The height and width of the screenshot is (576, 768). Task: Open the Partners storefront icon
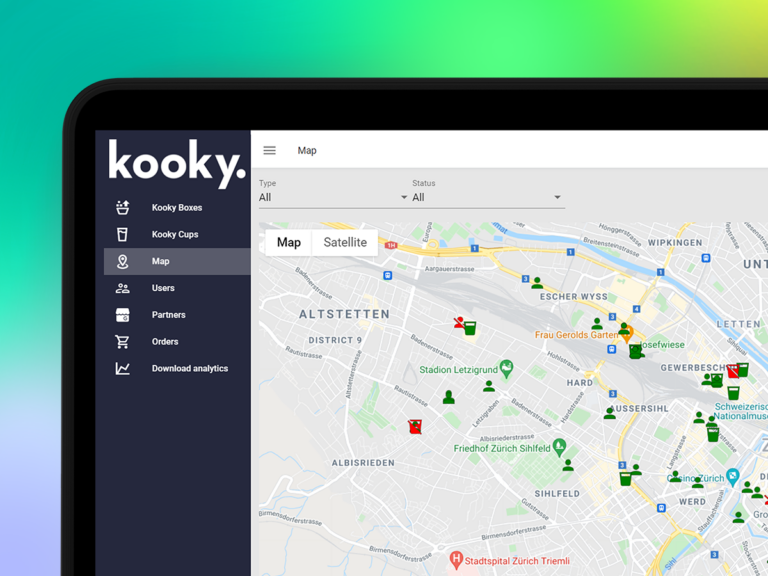[x=122, y=315]
